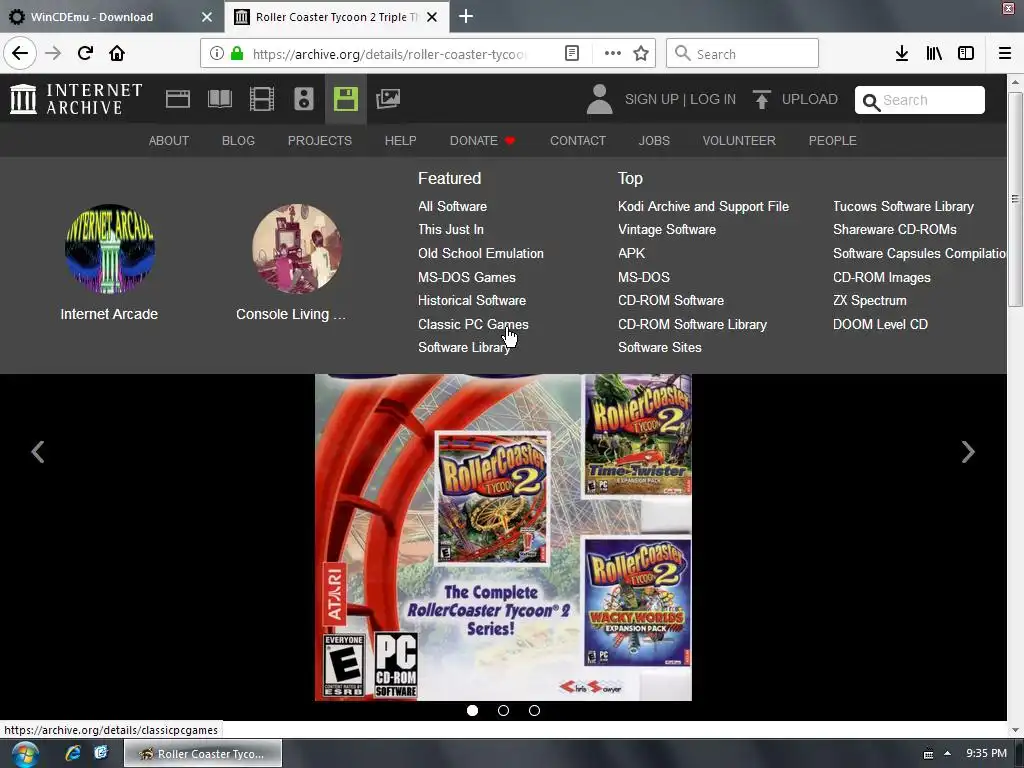Open Tucows Software Library link
Image resolution: width=1024 pixels, height=768 pixels.
[x=903, y=206]
